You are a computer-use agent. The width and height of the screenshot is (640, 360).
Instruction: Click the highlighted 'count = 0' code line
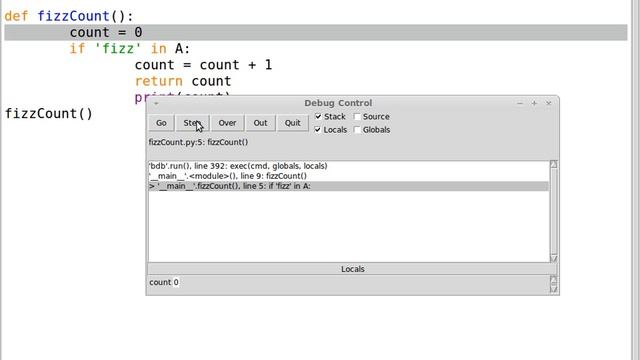[x=316, y=32]
